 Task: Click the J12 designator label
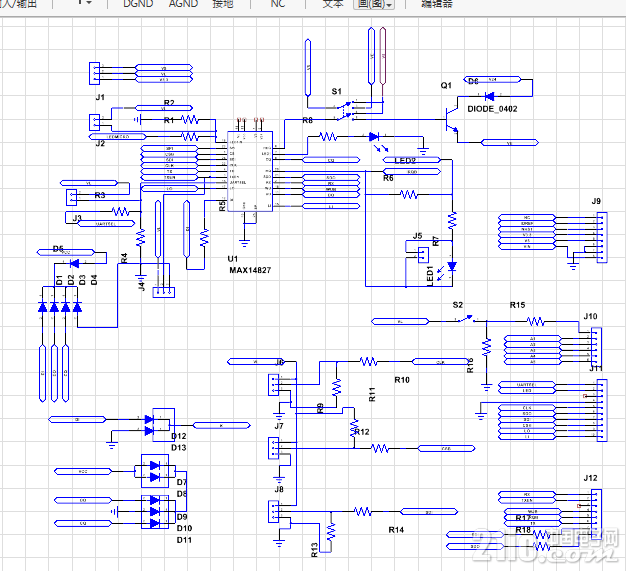point(590,478)
